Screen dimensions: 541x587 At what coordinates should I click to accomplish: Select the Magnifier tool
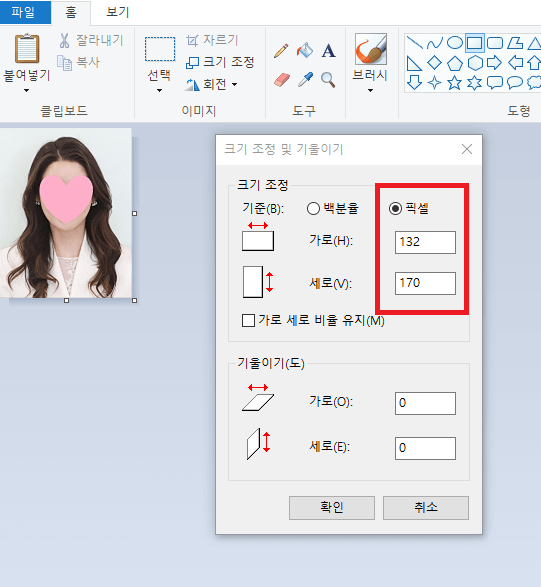pos(328,80)
